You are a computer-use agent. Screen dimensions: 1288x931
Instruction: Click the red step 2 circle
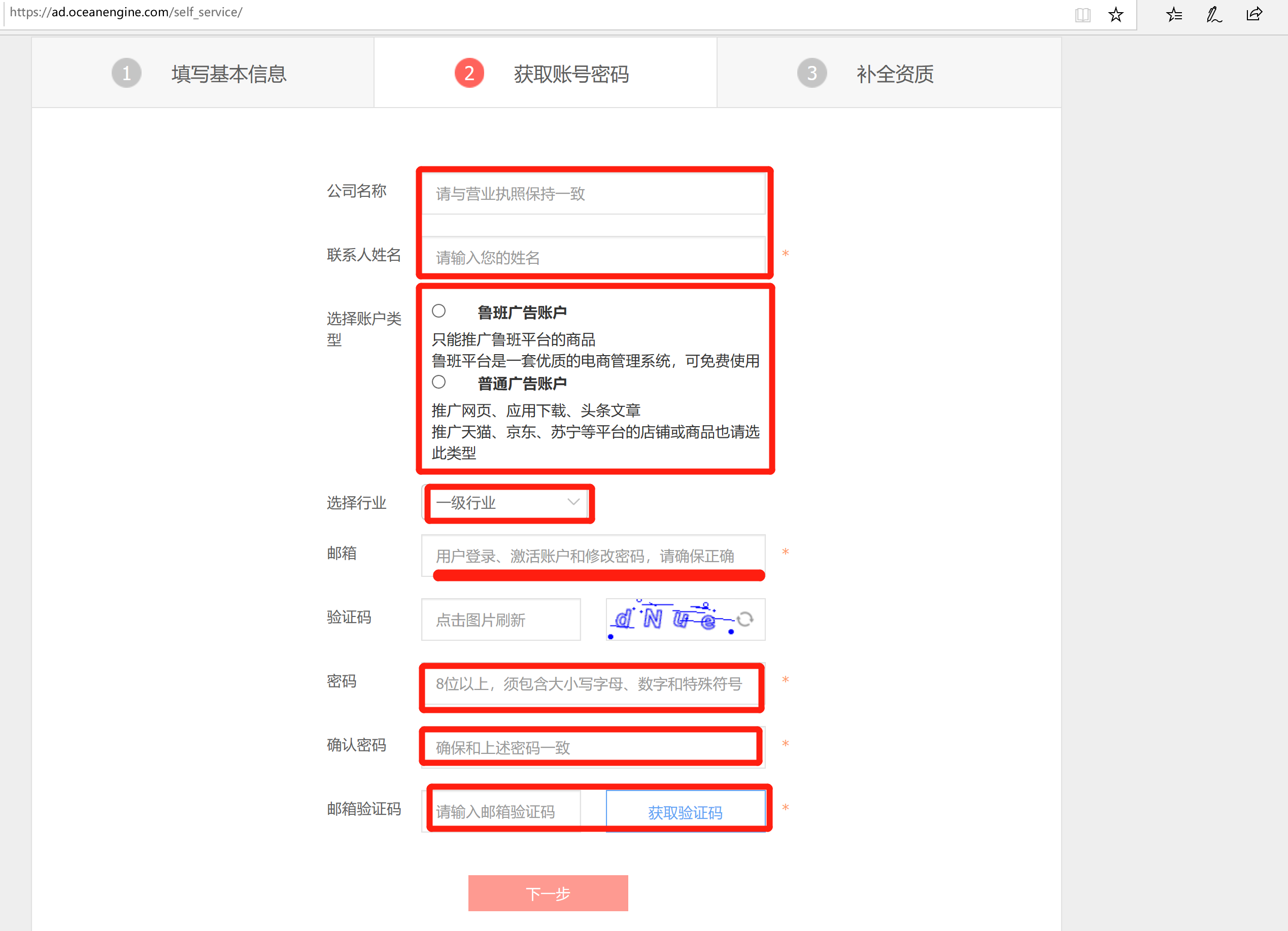click(x=469, y=73)
